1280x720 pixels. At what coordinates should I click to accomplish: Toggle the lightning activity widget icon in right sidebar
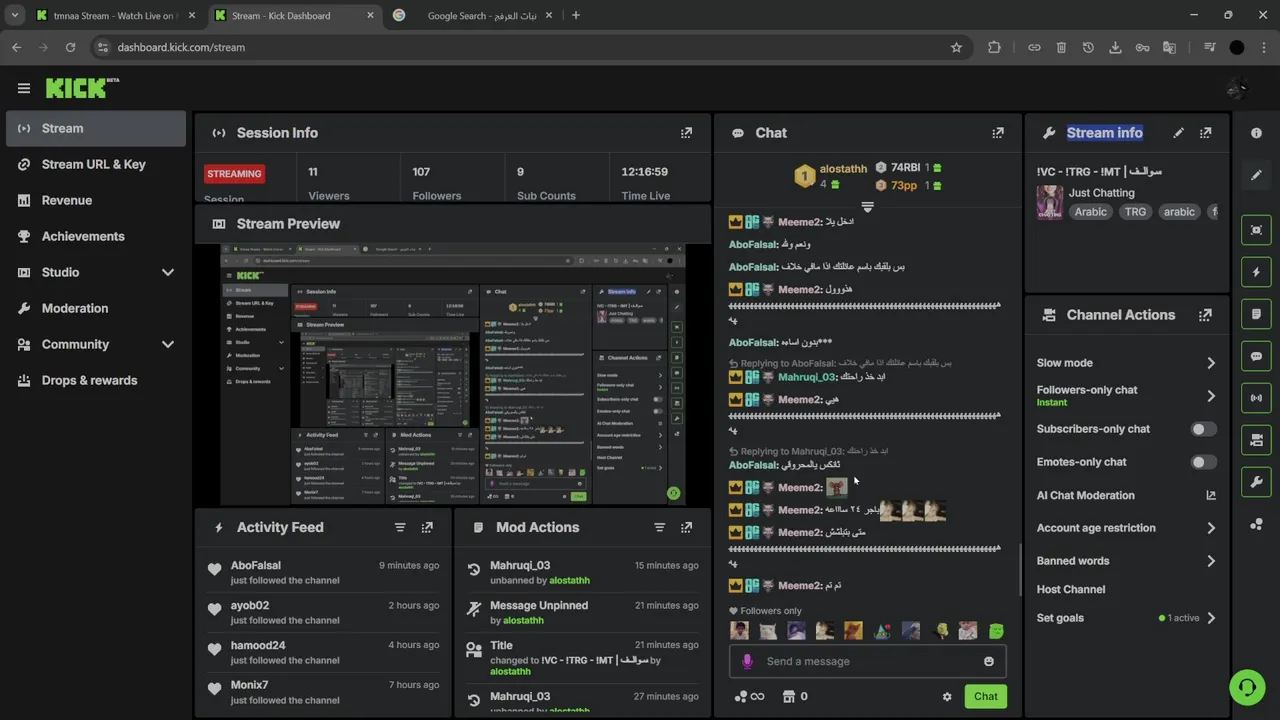pos(1256,272)
